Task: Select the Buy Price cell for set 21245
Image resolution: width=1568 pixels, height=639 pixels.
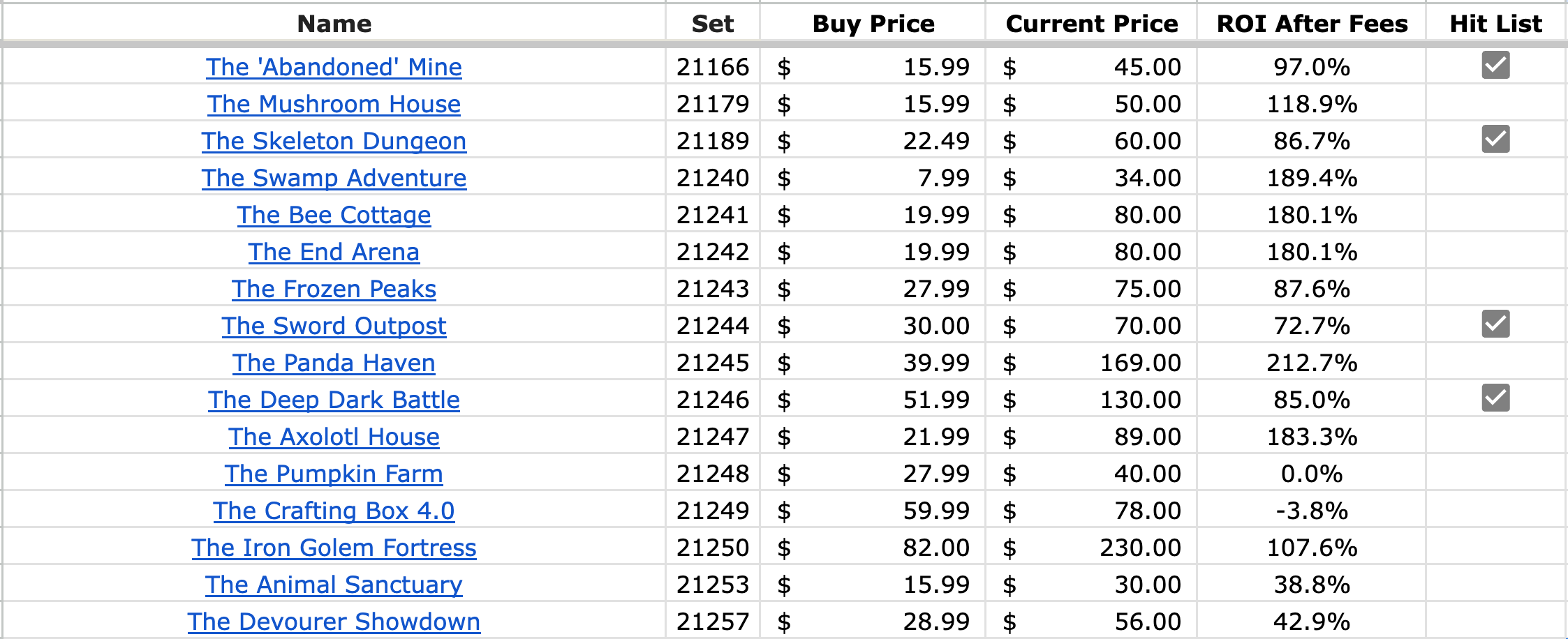Action: [873, 363]
